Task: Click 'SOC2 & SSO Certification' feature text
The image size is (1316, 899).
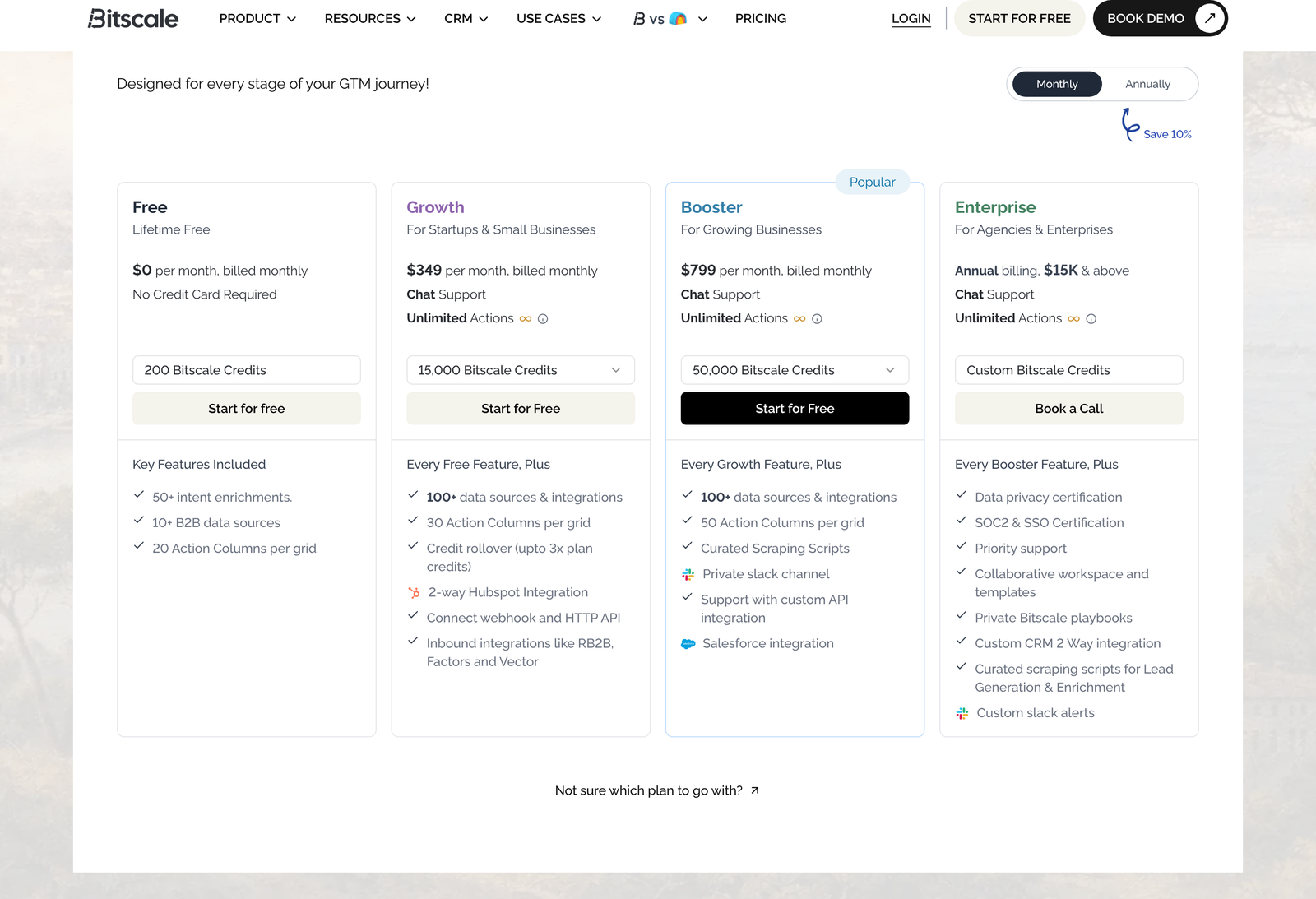Action: (1050, 523)
